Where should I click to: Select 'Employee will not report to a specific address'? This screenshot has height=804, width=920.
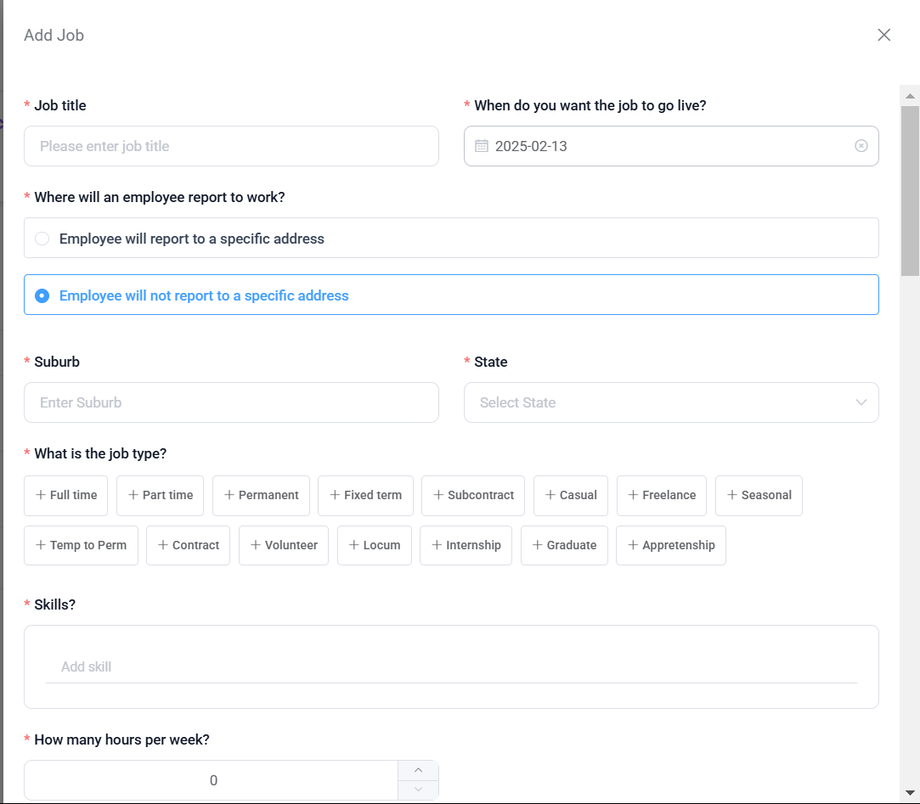pos(42,296)
